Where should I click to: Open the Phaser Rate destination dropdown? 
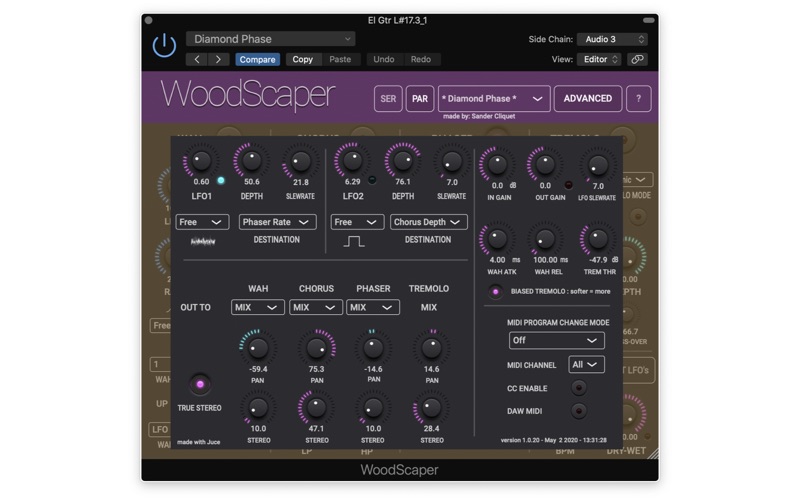pyautogui.click(x=277, y=222)
